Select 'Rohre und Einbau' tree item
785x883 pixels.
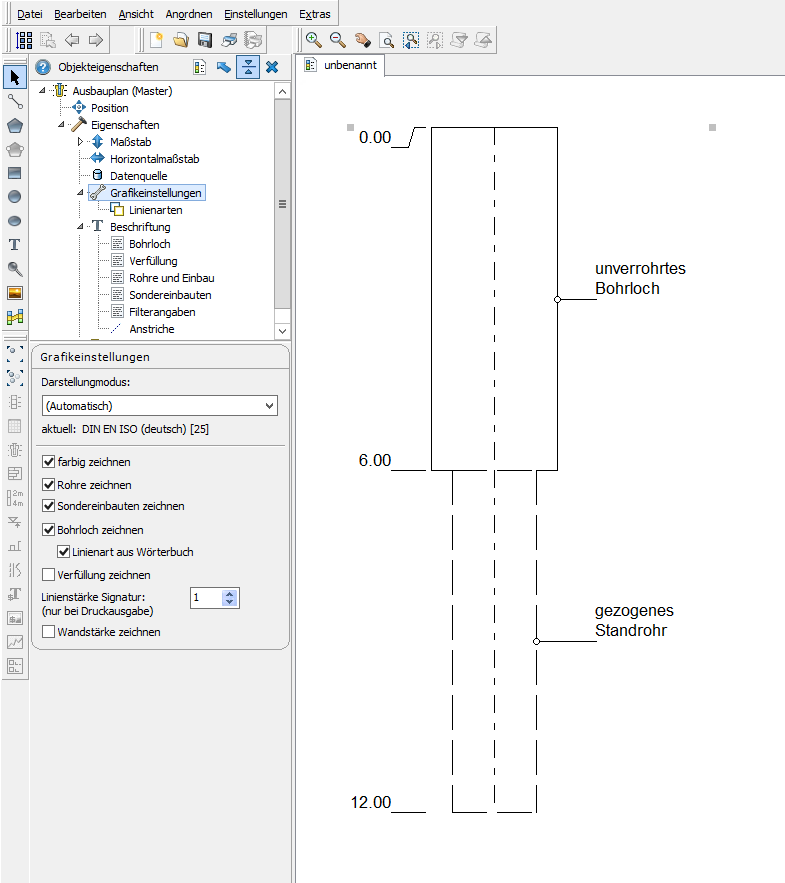tap(172, 278)
